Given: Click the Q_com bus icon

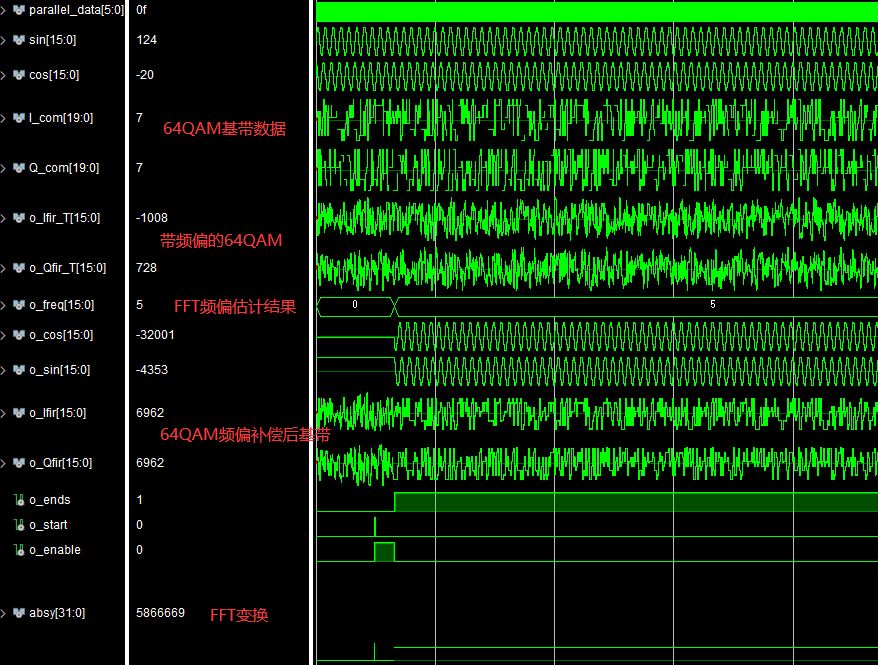Looking at the screenshot, I should pyautogui.click(x=19, y=168).
